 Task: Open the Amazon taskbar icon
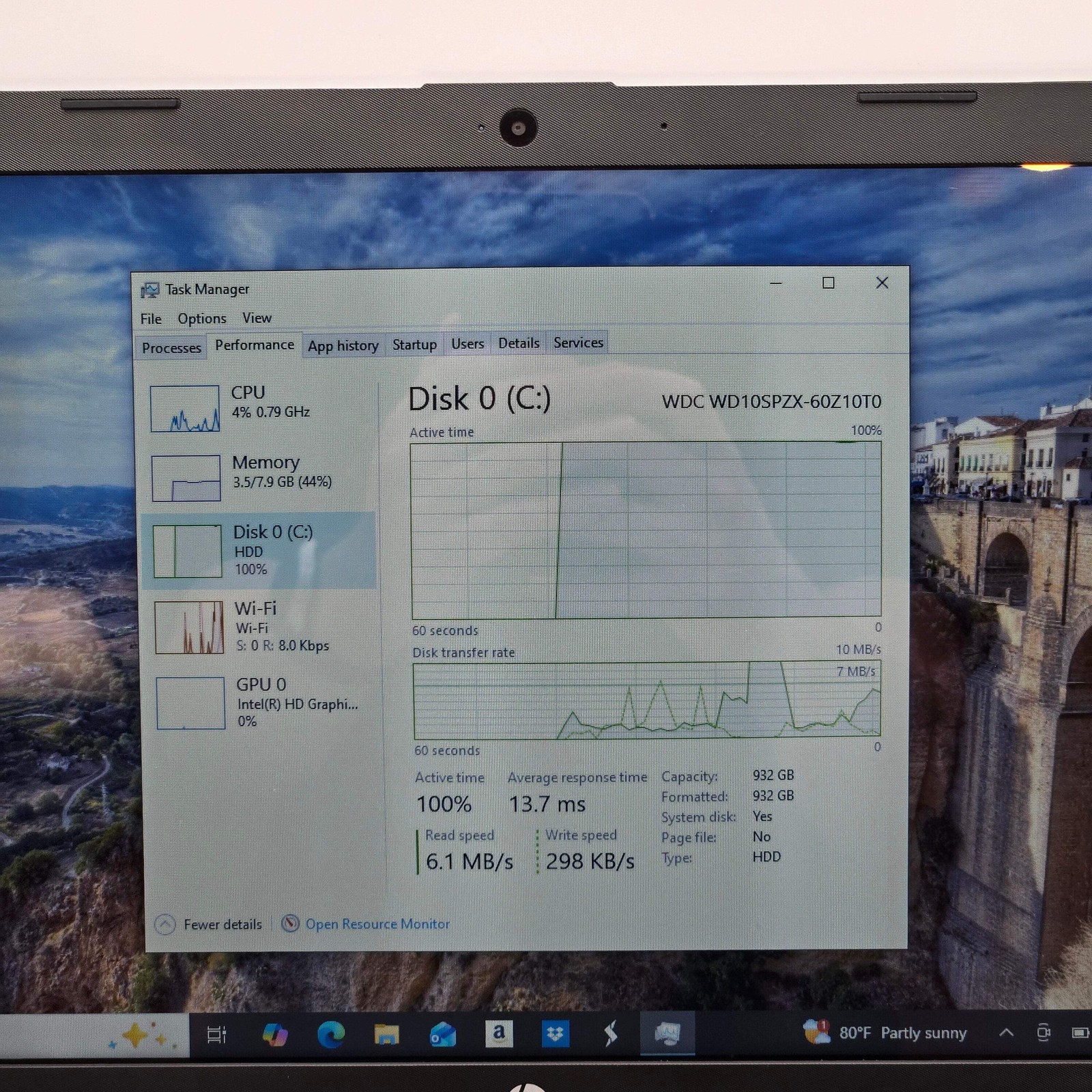click(x=499, y=1034)
